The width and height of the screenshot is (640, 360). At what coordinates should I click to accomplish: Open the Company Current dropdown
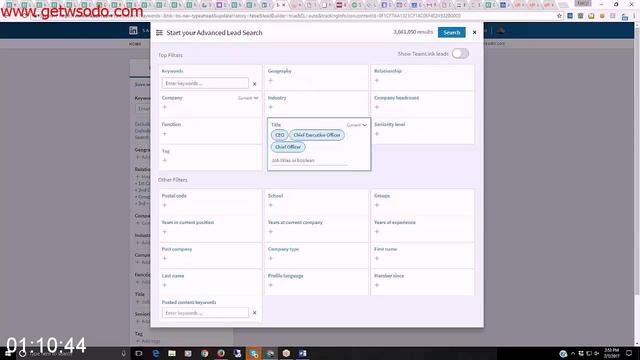pos(248,98)
